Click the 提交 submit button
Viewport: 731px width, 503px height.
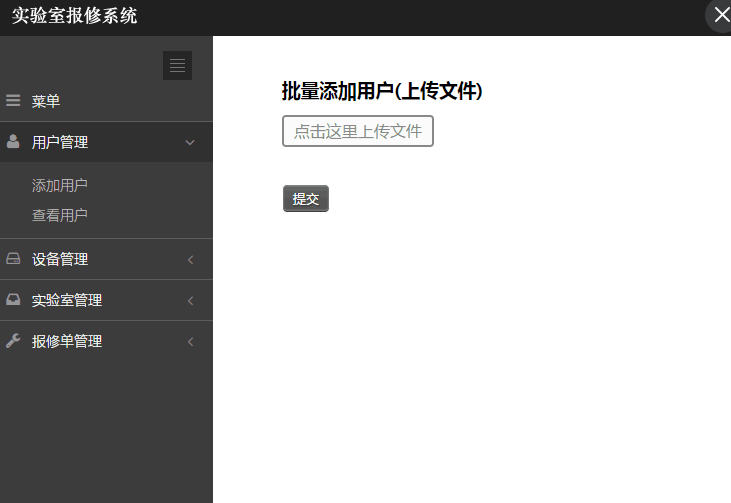point(306,199)
